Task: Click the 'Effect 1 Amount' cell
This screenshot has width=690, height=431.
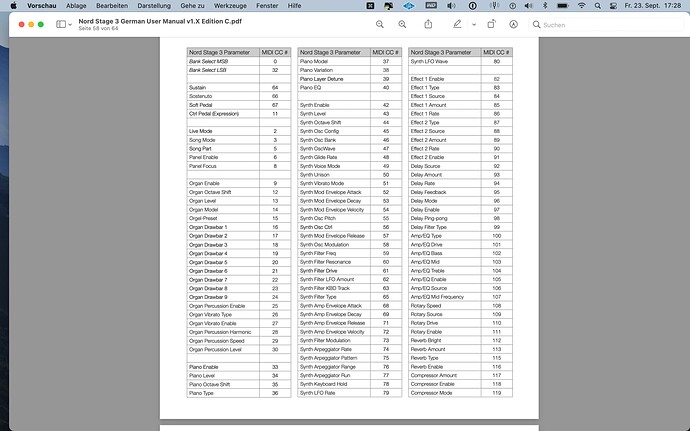Action: point(445,105)
